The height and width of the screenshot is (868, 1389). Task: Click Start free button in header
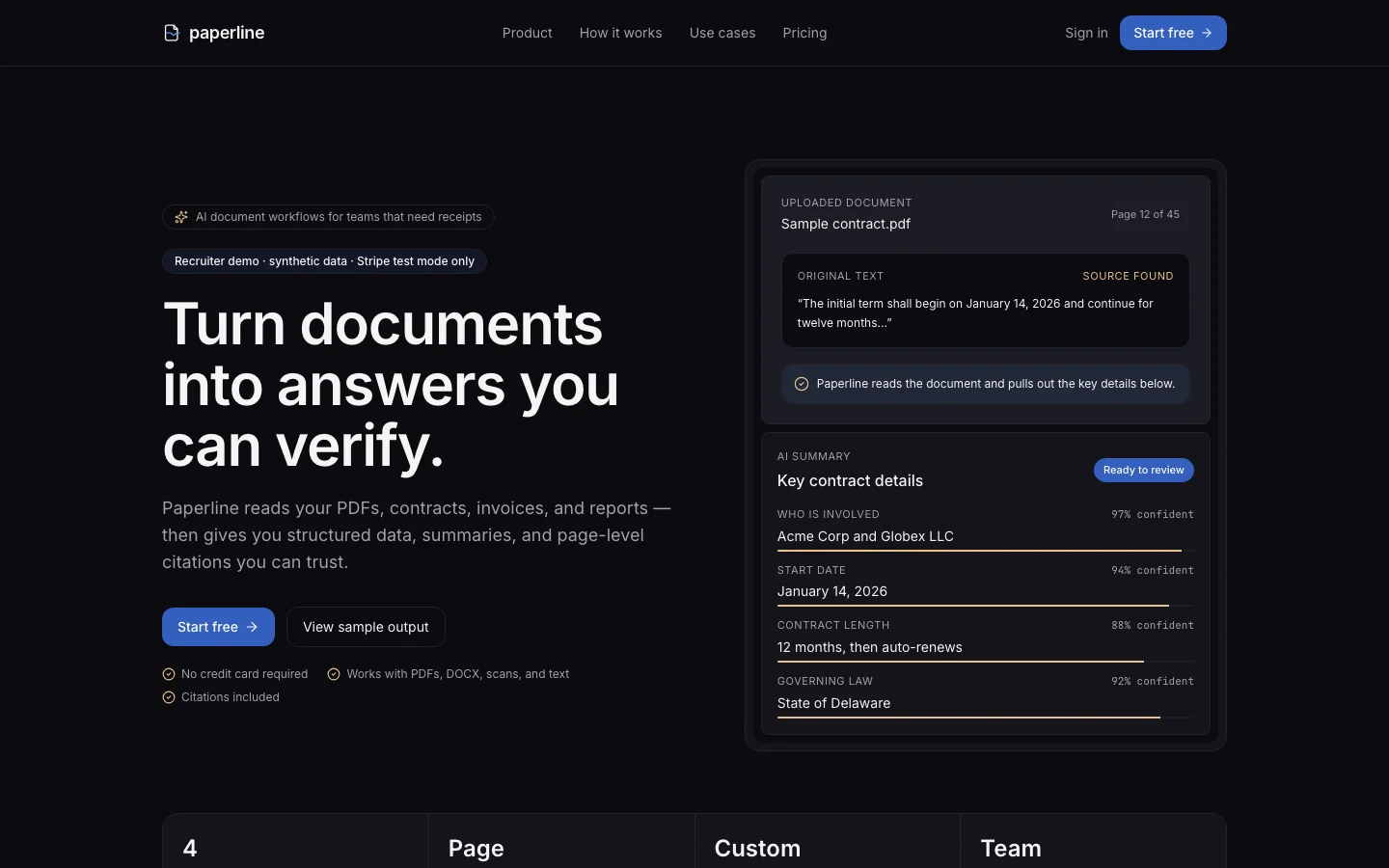tap(1173, 33)
